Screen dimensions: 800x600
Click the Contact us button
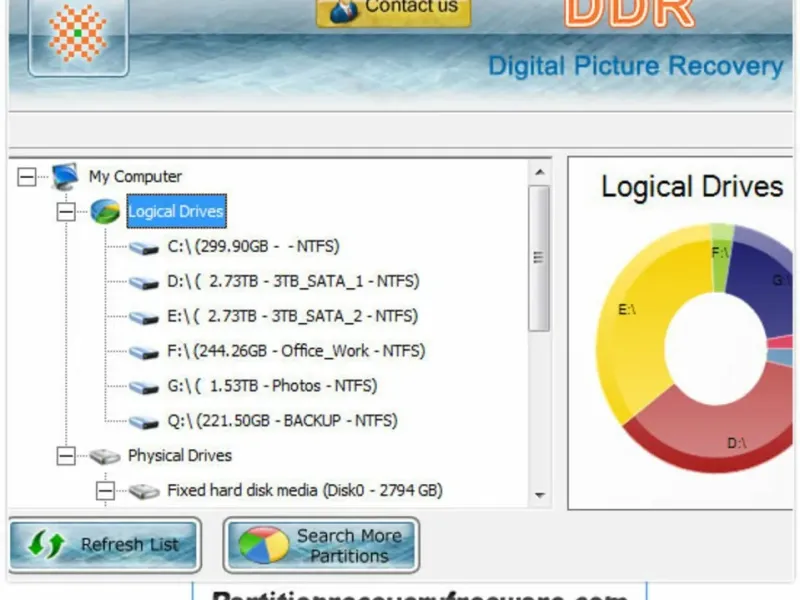393,12
